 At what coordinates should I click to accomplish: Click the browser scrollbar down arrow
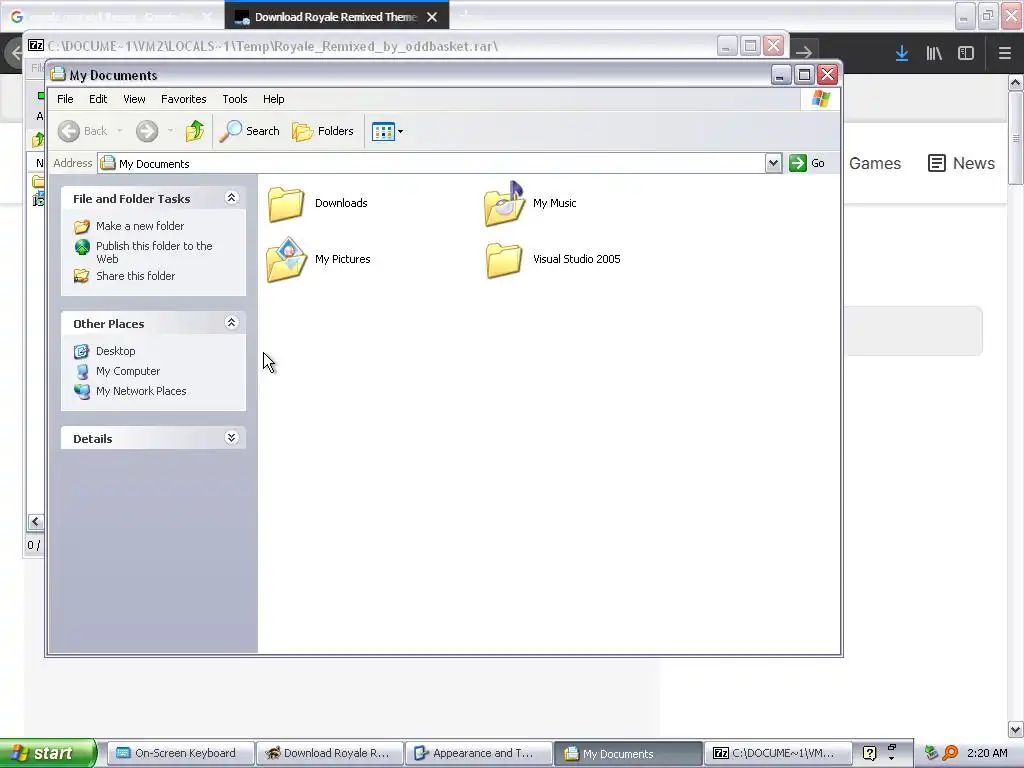click(1016, 729)
